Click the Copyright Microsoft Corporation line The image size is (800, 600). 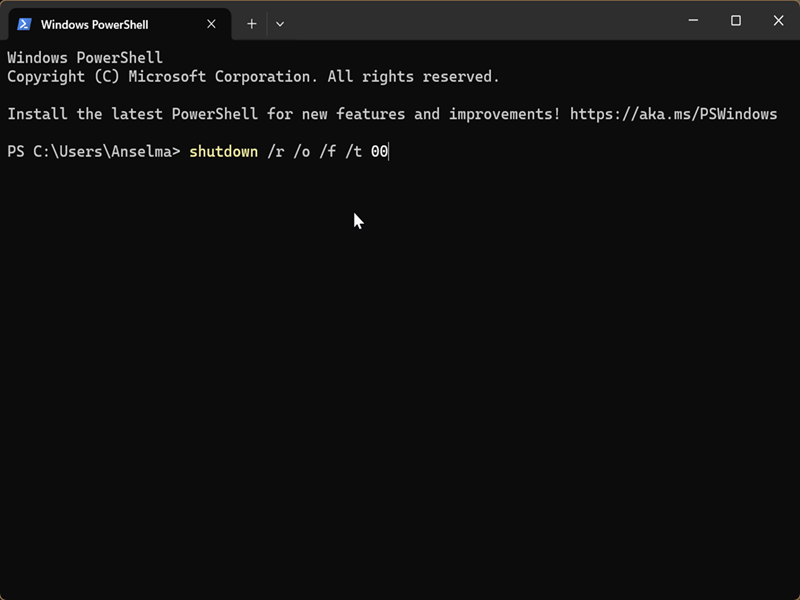coord(252,77)
